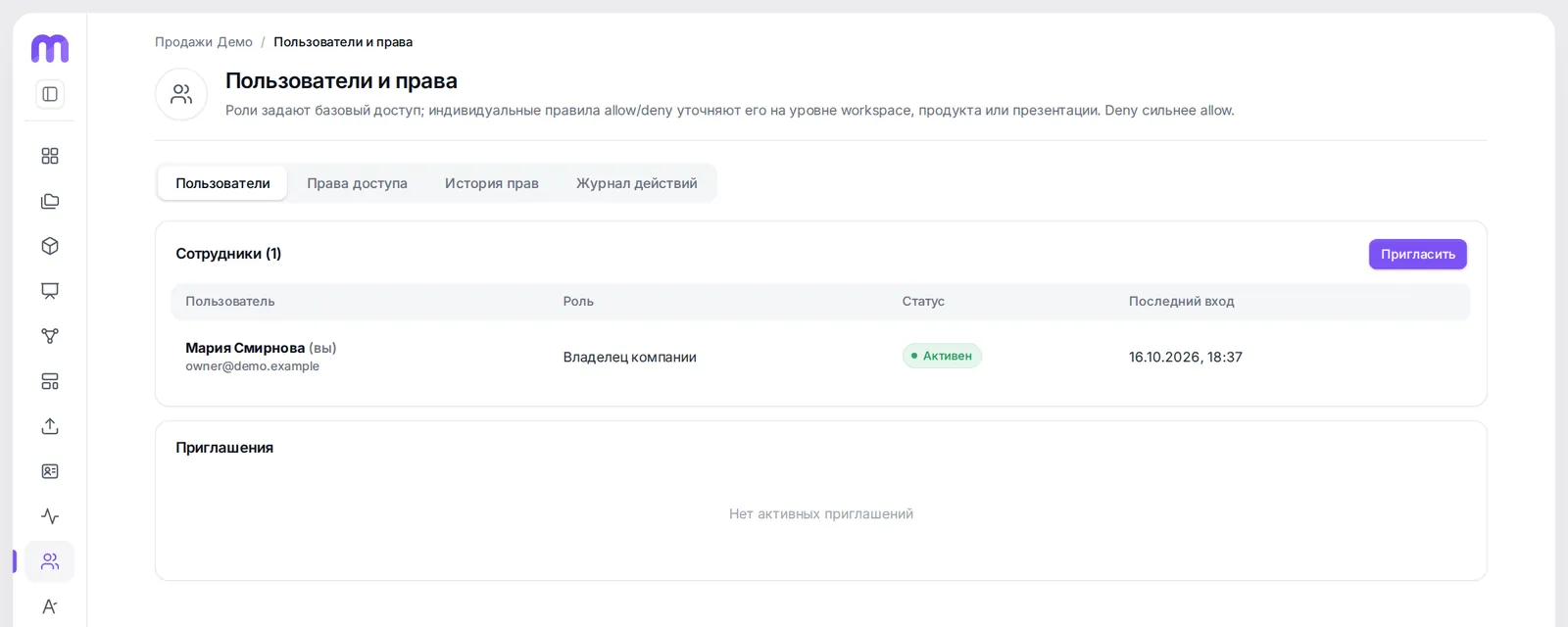The height and width of the screenshot is (627, 1568).
Task: Open the Журнал действий tab
Action: pyautogui.click(x=637, y=183)
